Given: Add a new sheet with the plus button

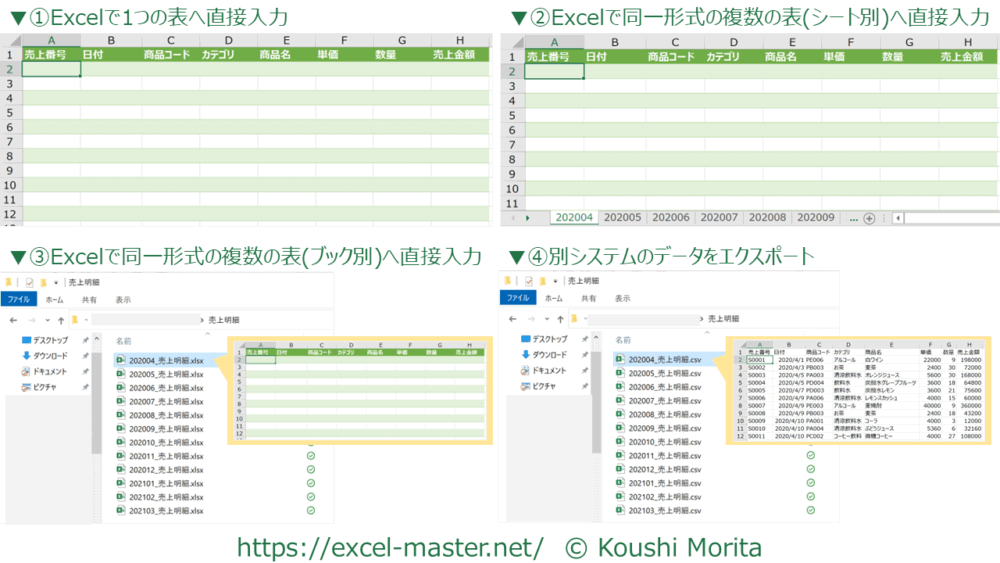Looking at the screenshot, I should pyautogui.click(x=869, y=218).
